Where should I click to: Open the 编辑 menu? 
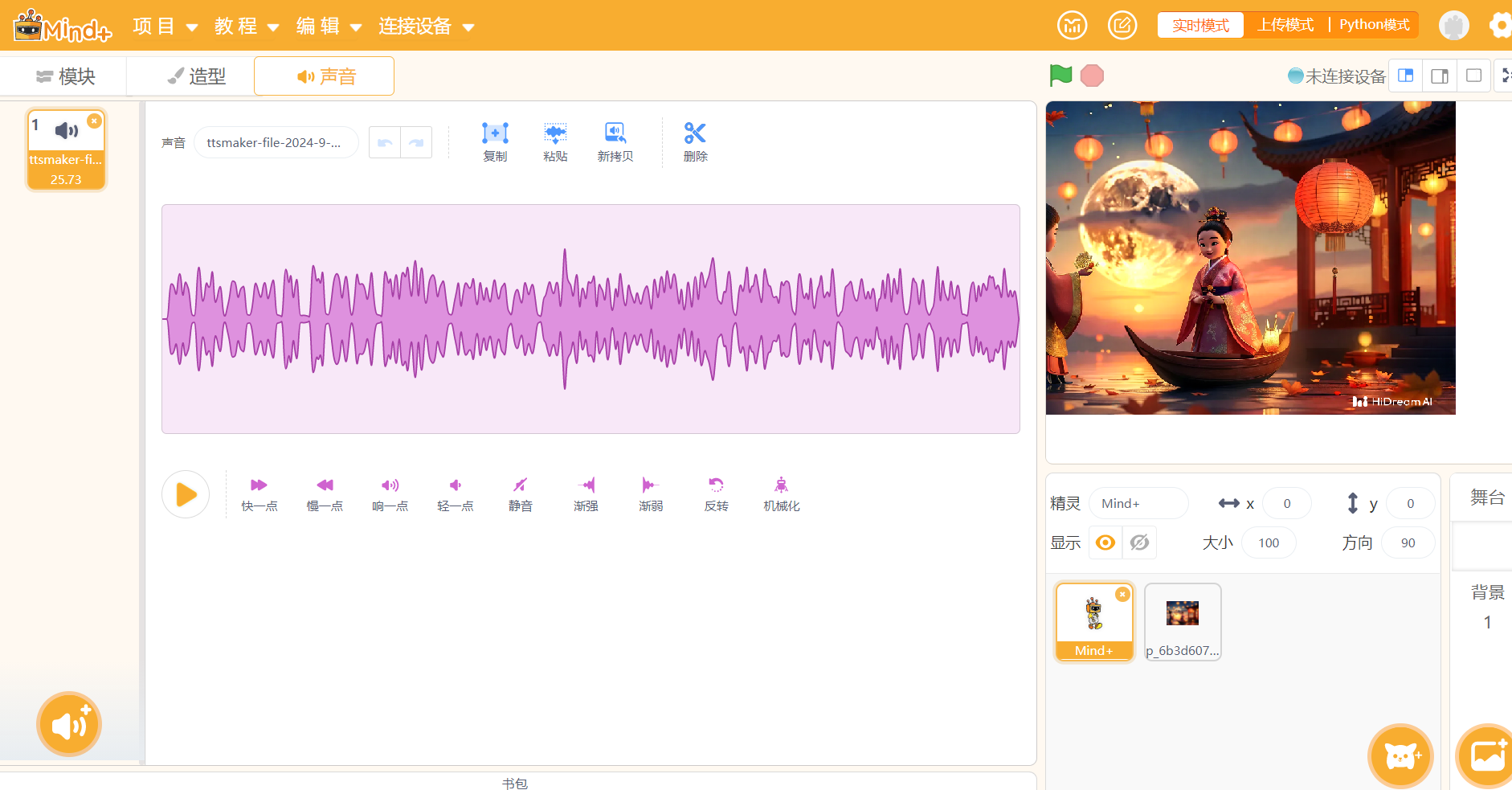tap(329, 27)
